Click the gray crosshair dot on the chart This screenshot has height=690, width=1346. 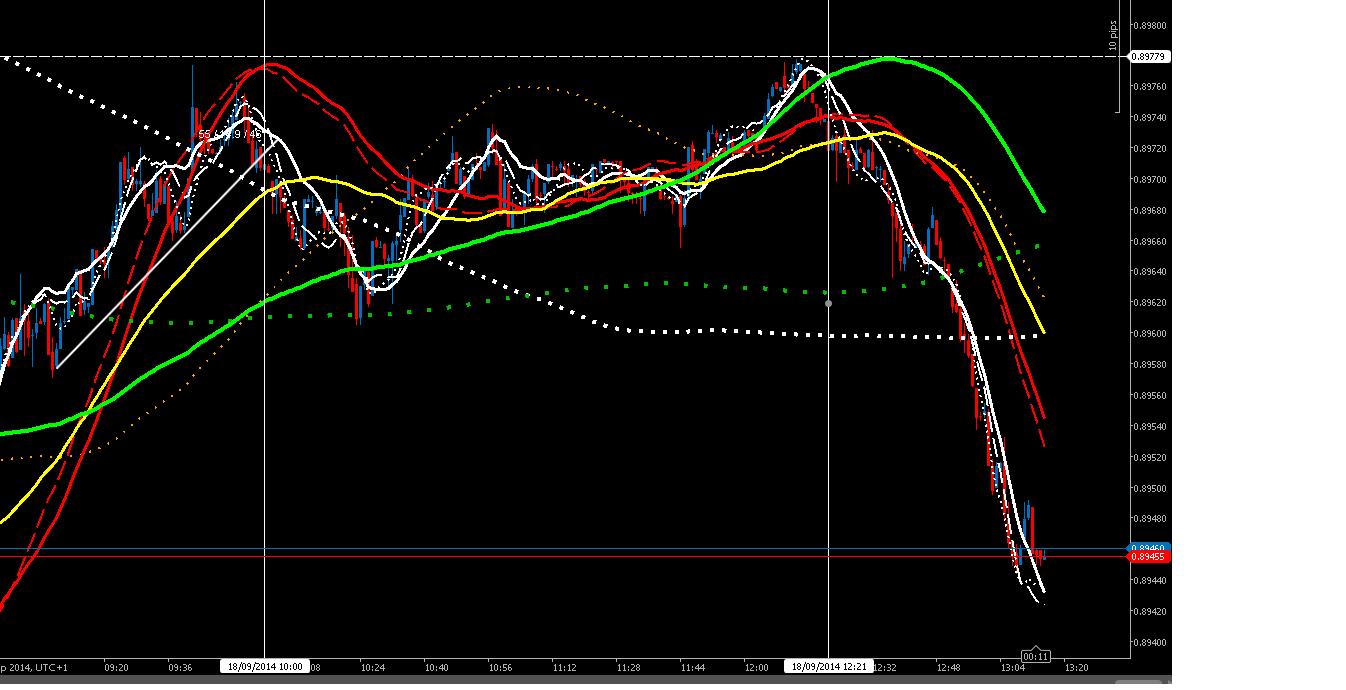[x=827, y=302]
